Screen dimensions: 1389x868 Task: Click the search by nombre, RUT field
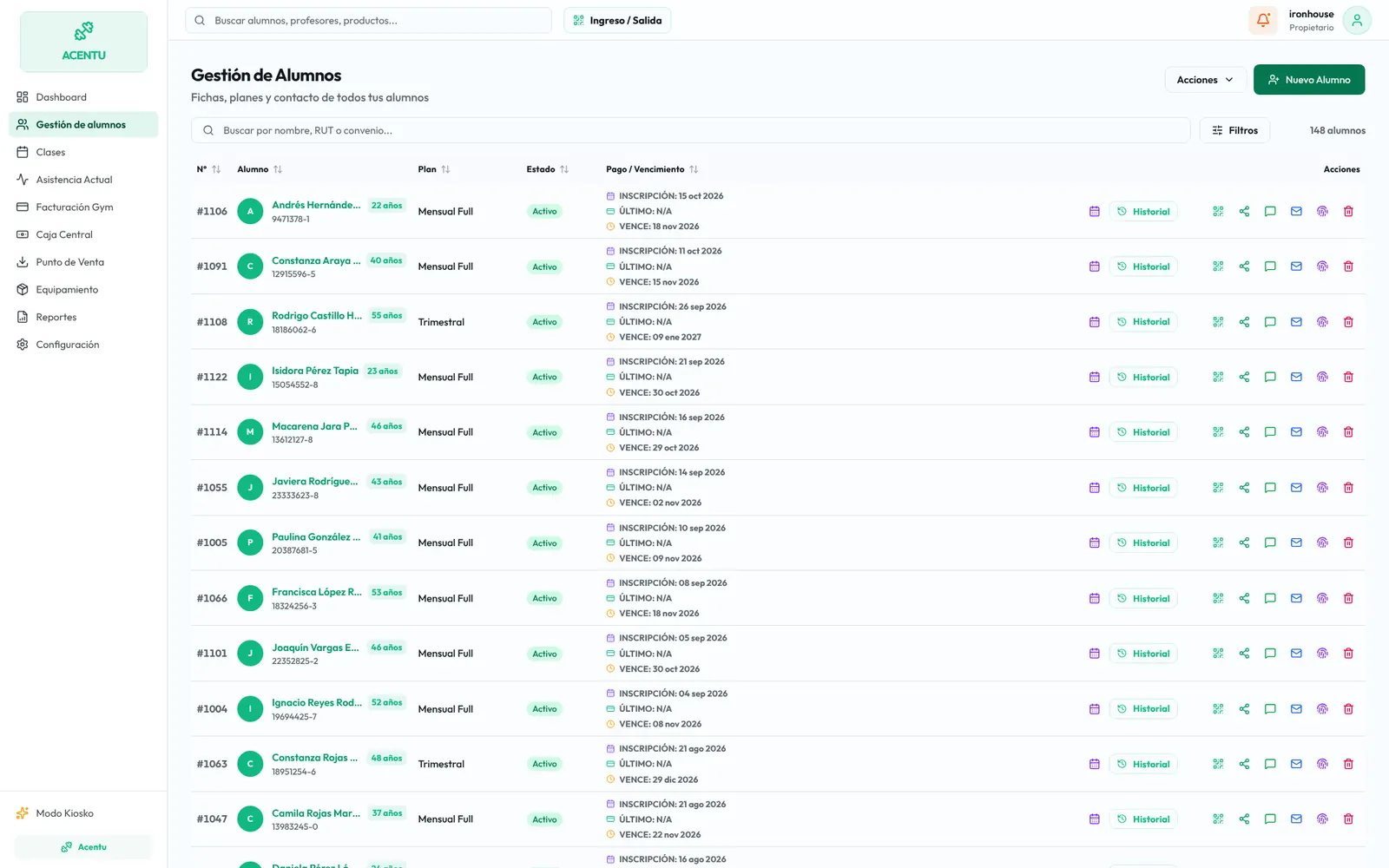(x=690, y=130)
